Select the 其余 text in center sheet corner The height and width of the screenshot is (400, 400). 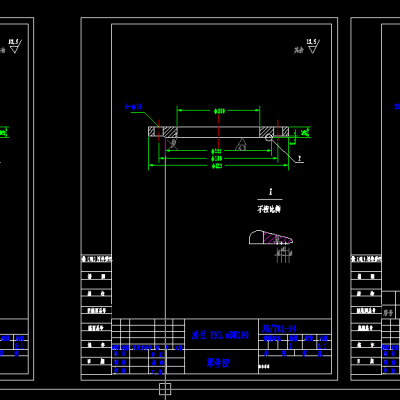298,50
